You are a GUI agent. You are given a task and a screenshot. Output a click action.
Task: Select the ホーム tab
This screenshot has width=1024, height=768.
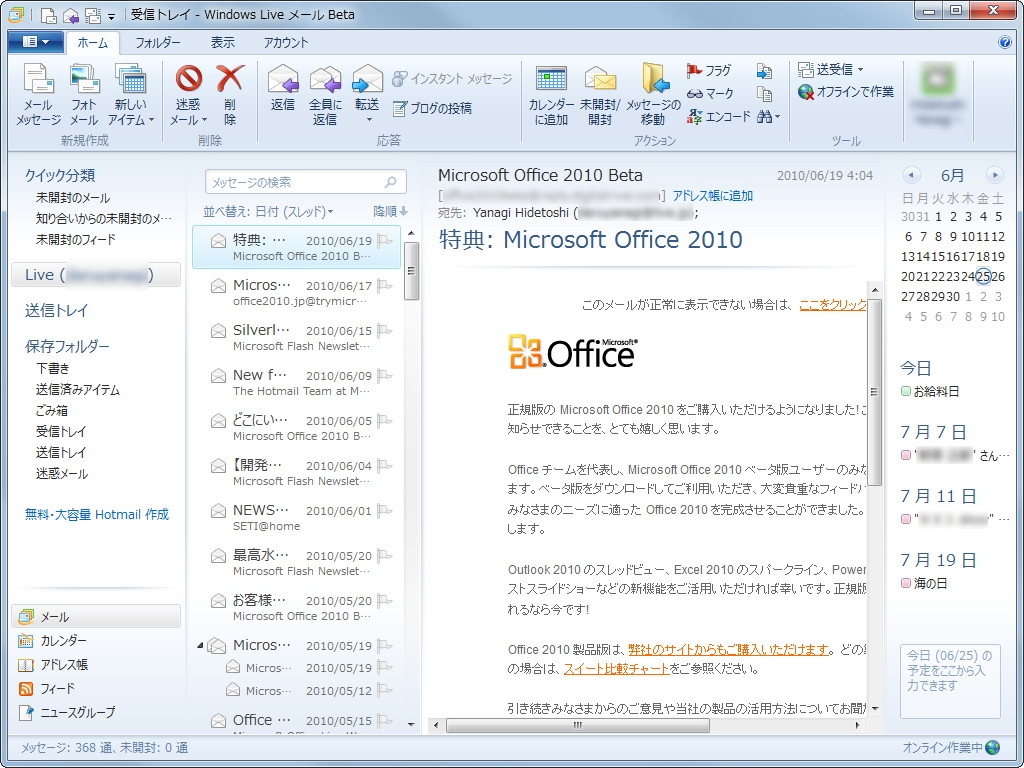93,42
